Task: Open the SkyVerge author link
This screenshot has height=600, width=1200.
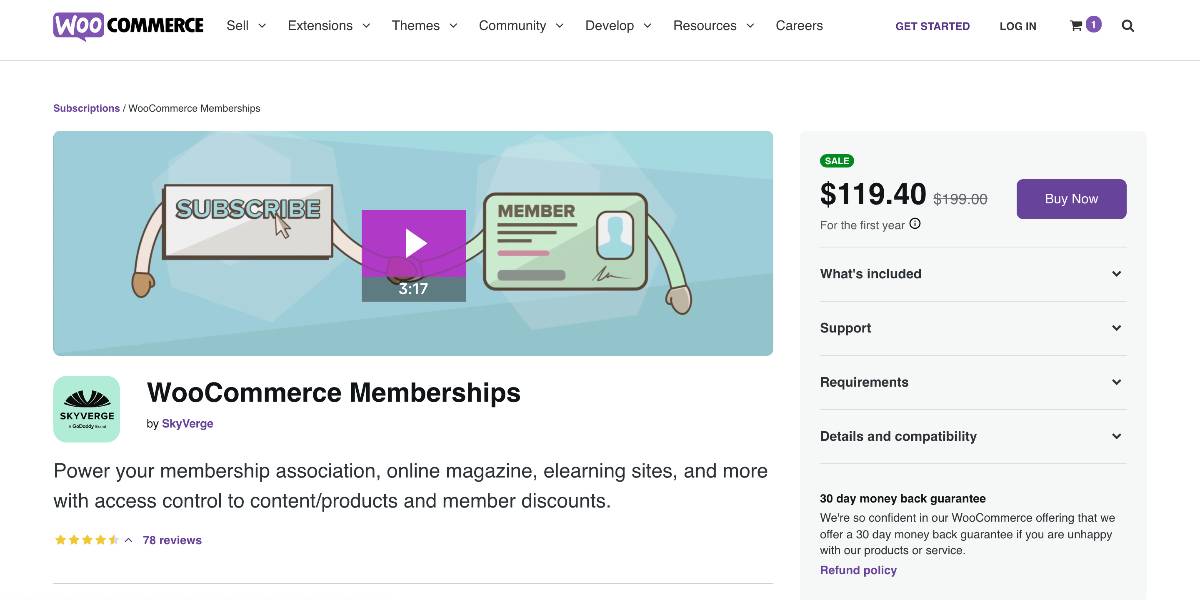Action: pos(187,423)
